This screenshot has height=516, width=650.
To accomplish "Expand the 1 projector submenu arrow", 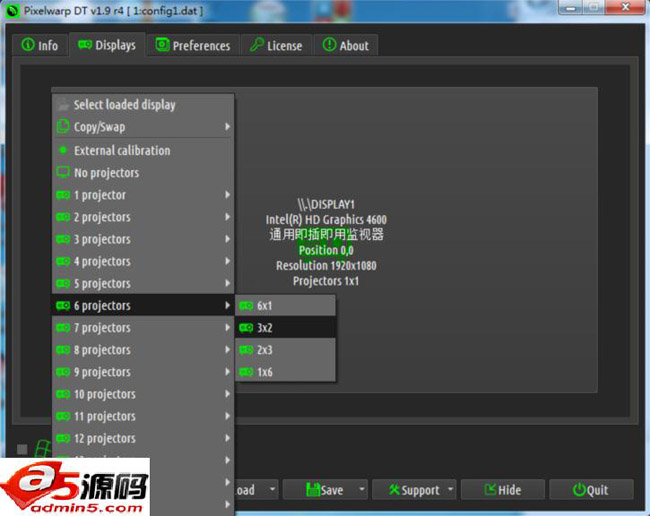I will [227, 194].
